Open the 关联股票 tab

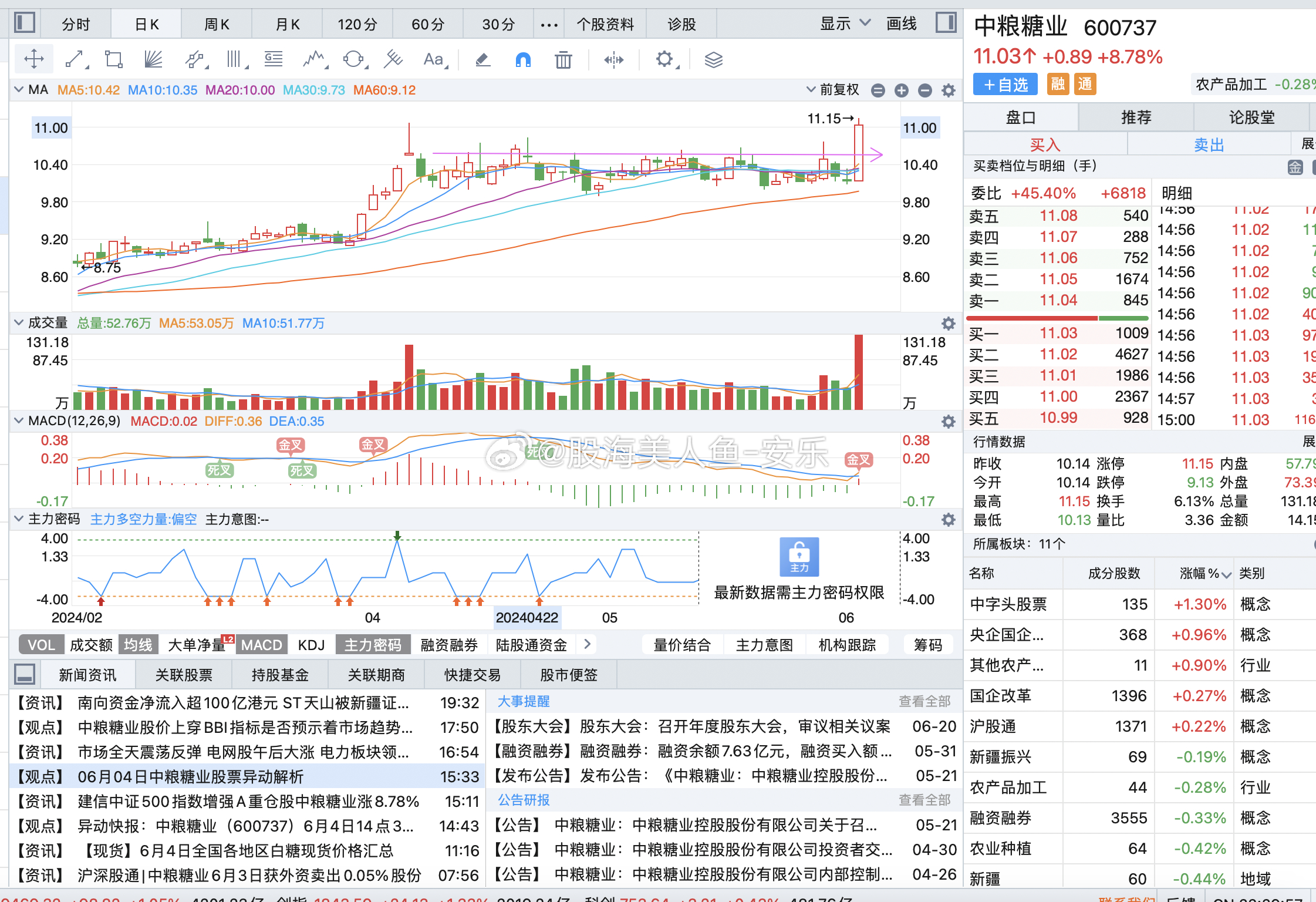click(184, 675)
